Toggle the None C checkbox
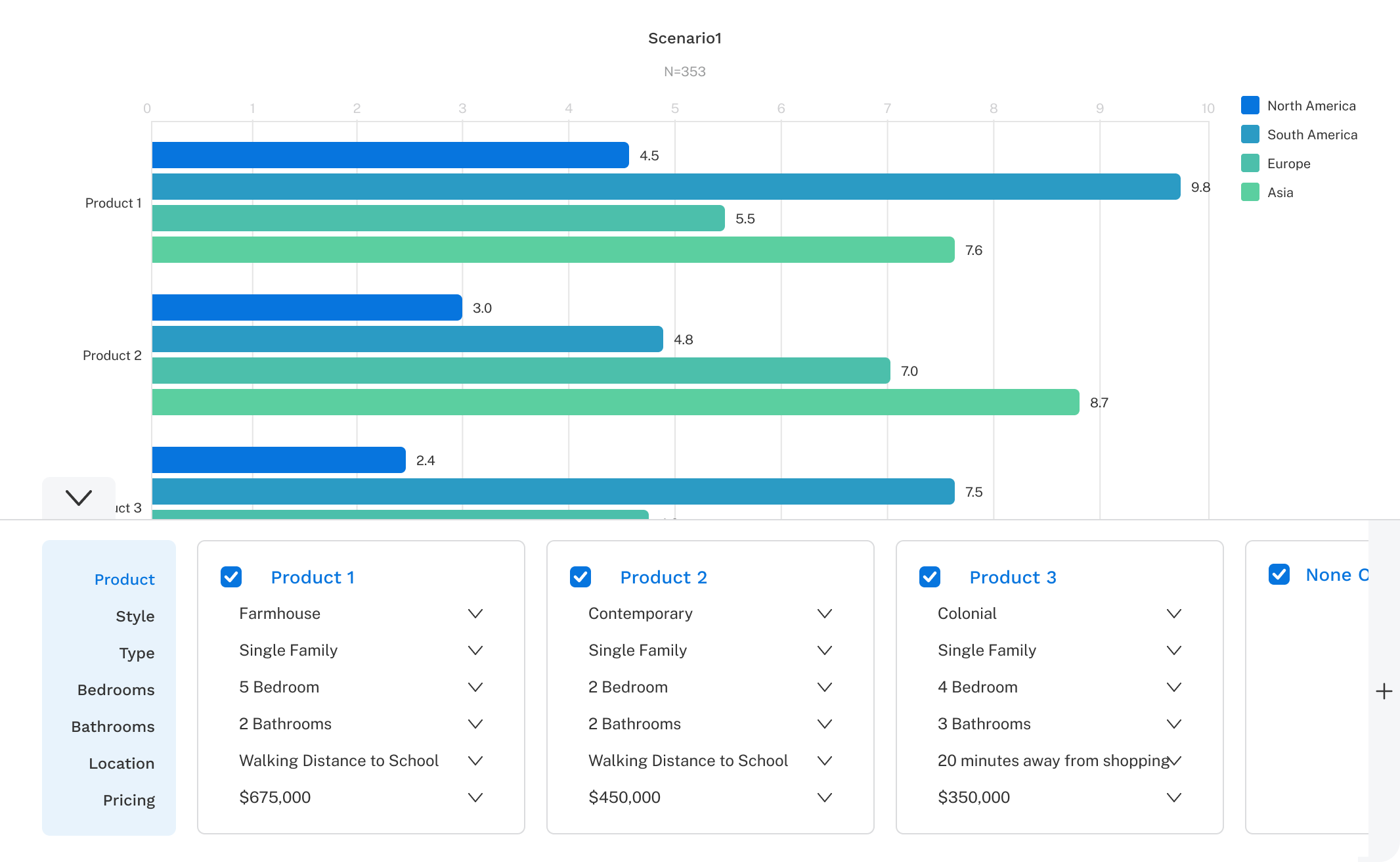This screenshot has width=1400, height=862. pyautogui.click(x=1279, y=577)
